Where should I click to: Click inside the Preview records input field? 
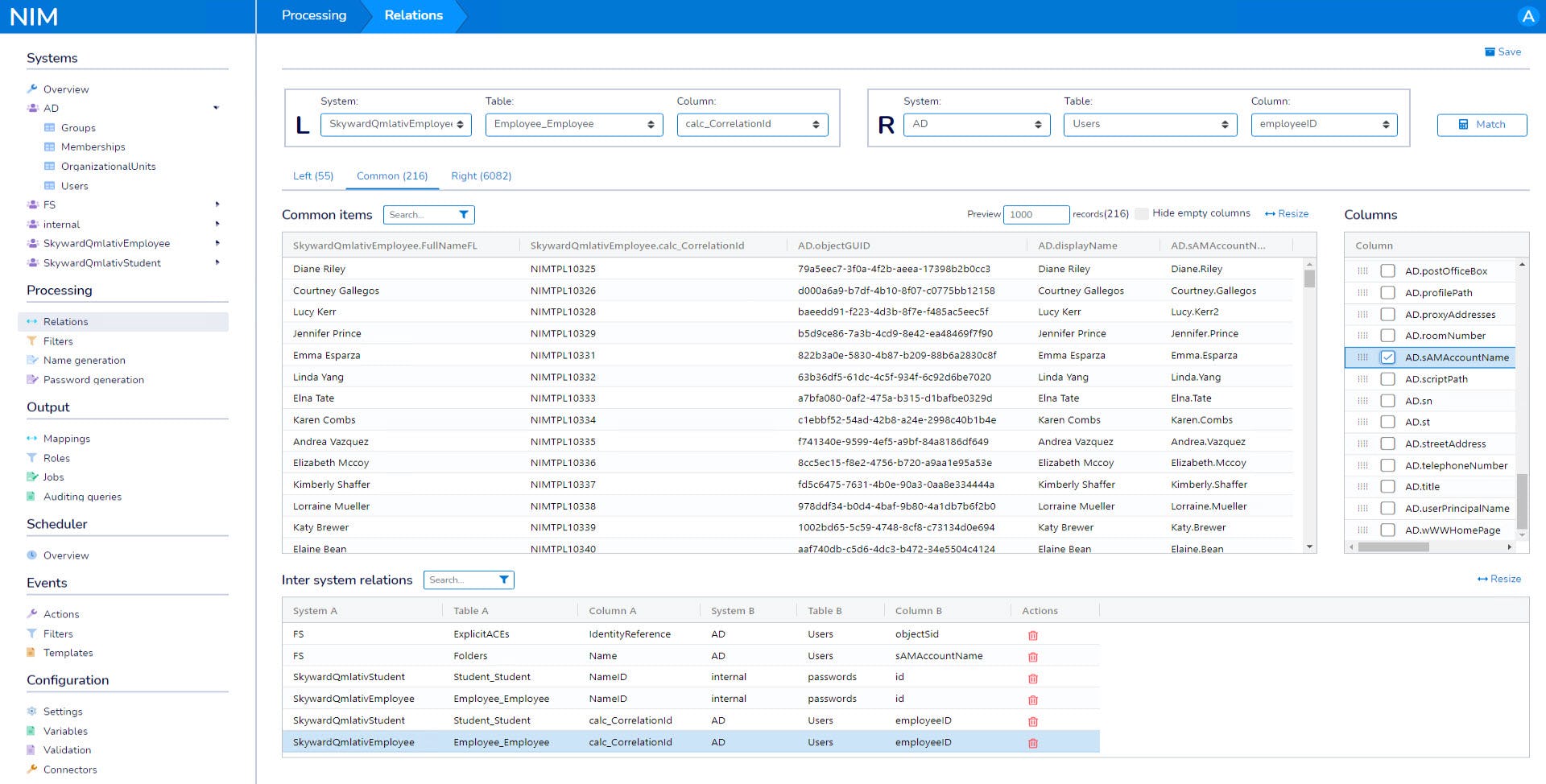[x=1036, y=215]
